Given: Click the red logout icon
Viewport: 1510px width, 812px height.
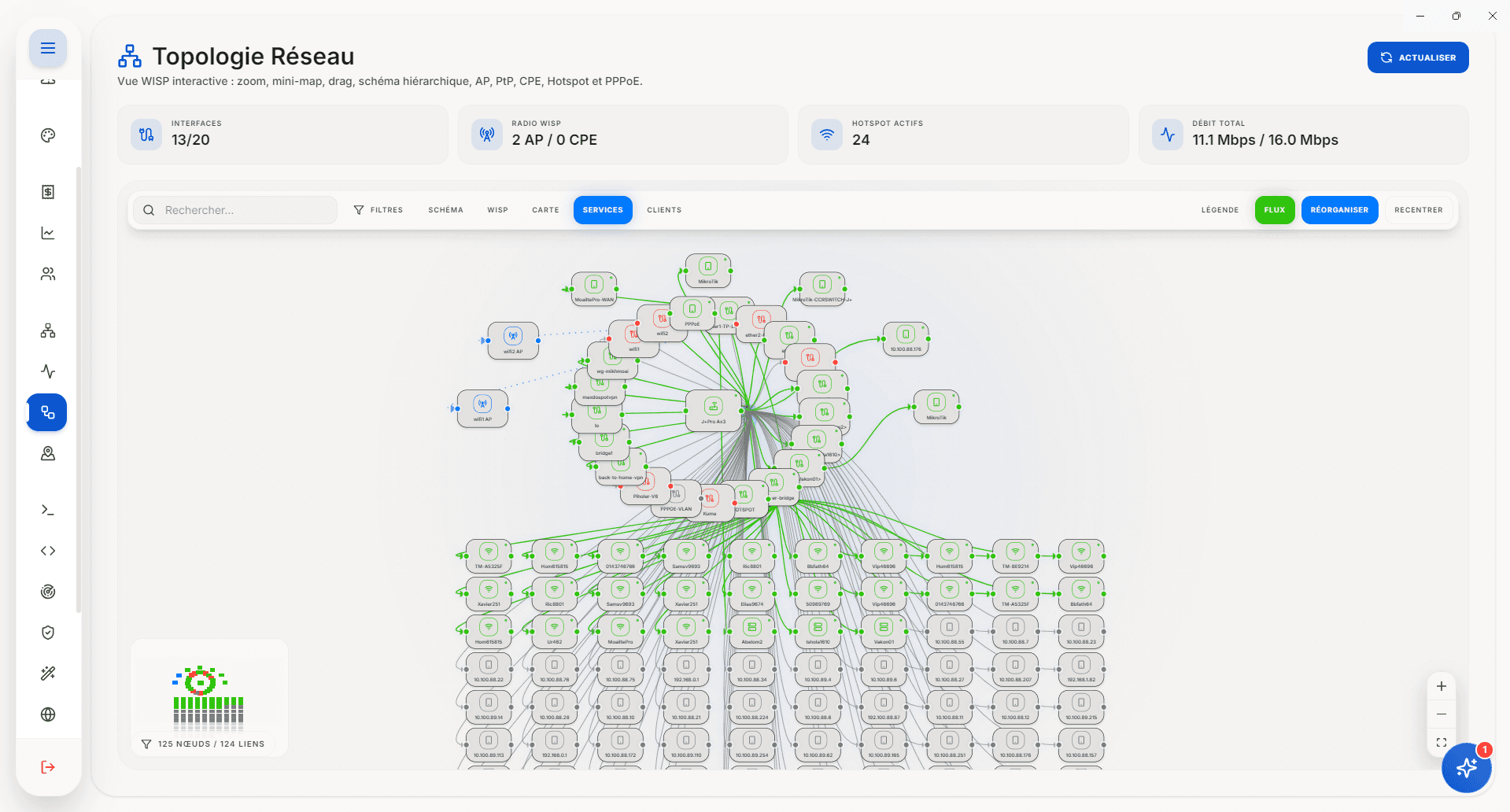Looking at the screenshot, I should click(x=48, y=767).
